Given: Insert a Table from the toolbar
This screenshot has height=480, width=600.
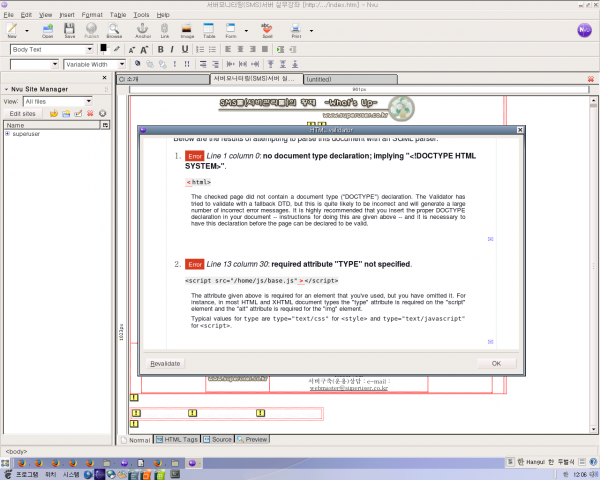Looking at the screenshot, I should [x=209, y=30].
